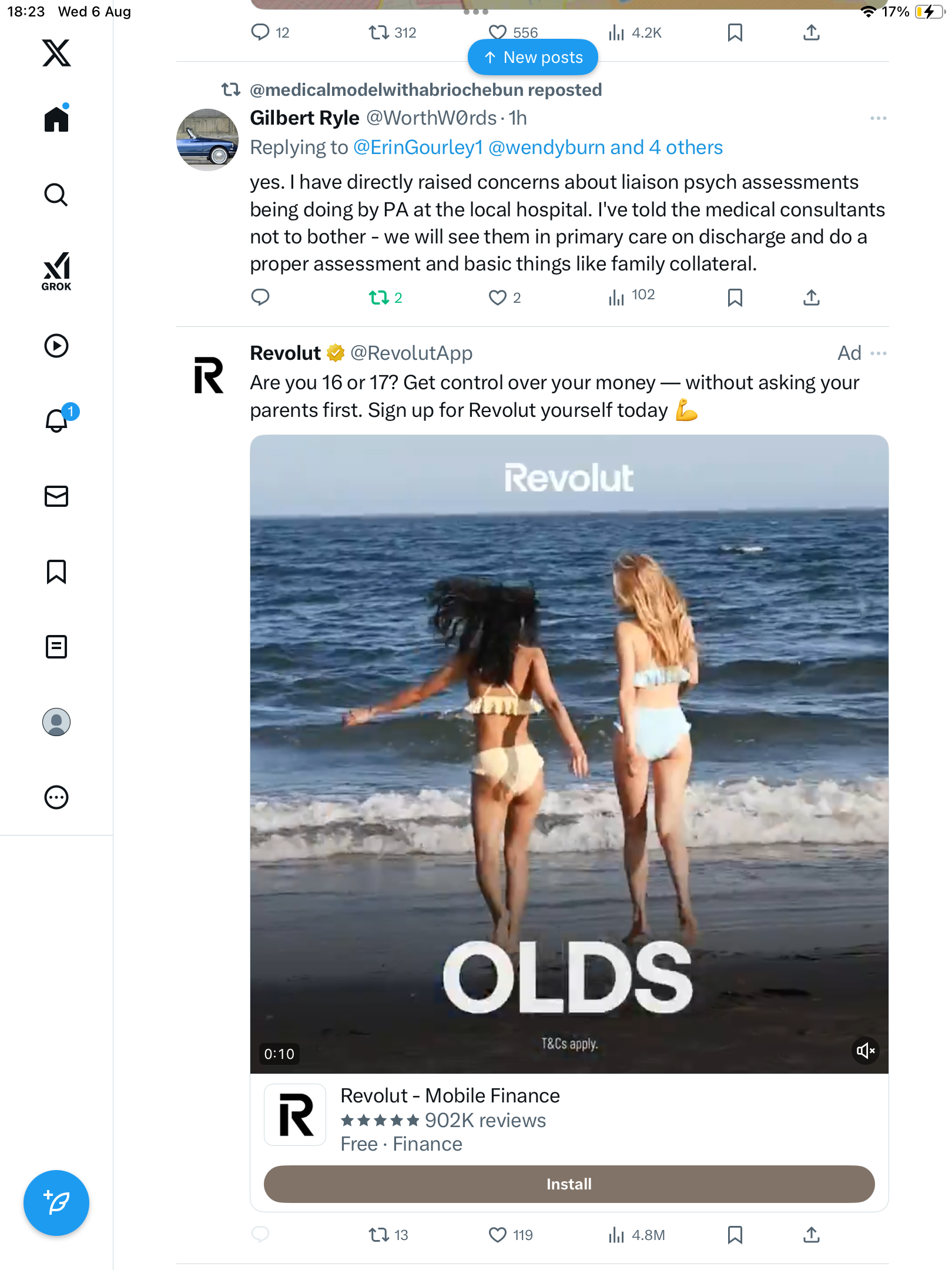Click the New posts pill

point(533,58)
